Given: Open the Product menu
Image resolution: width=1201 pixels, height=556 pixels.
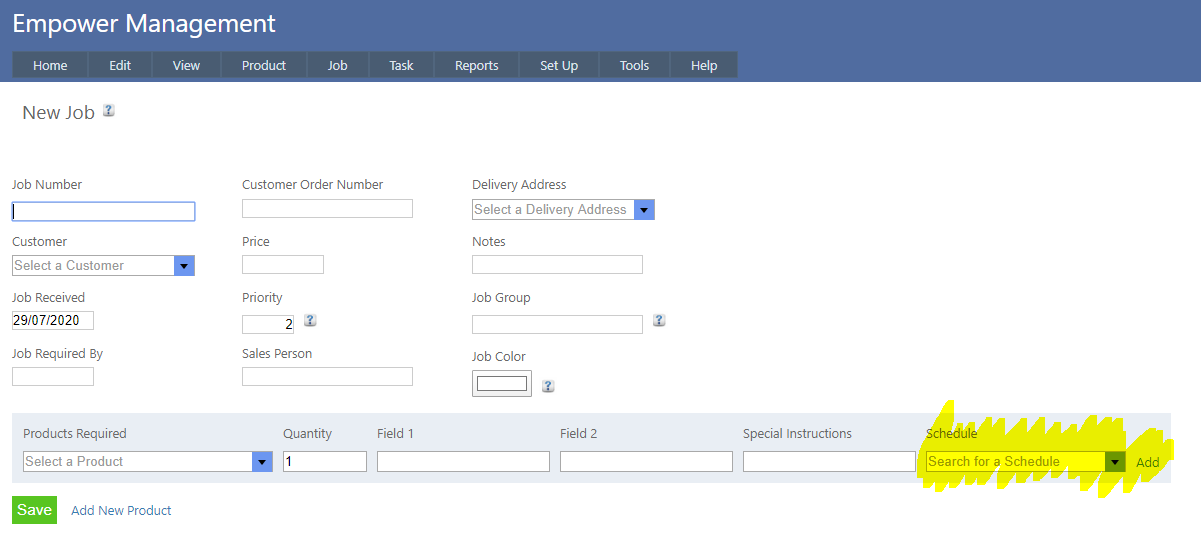Looking at the screenshot, I should point(264,66).
